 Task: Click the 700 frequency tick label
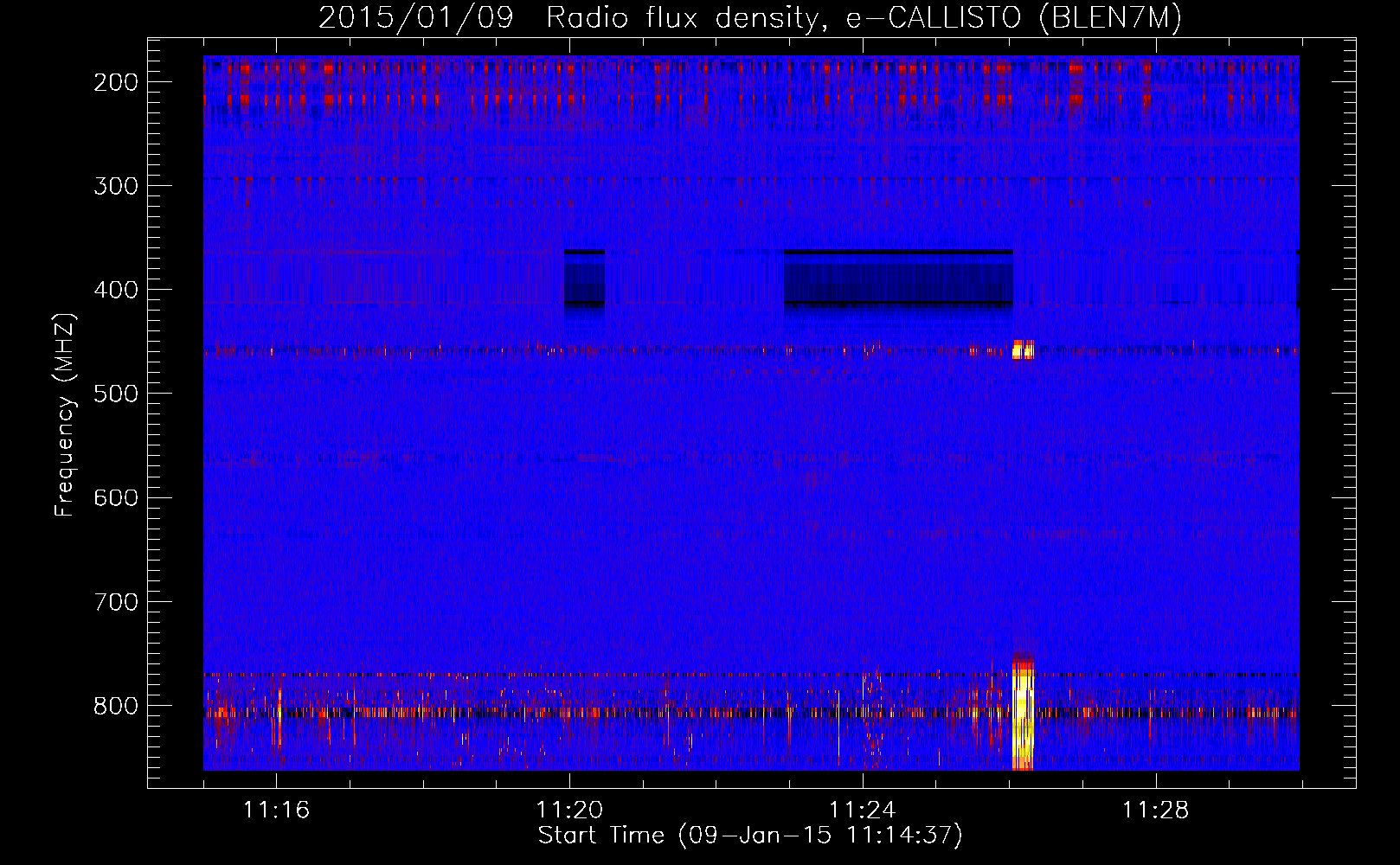(116, 601)
